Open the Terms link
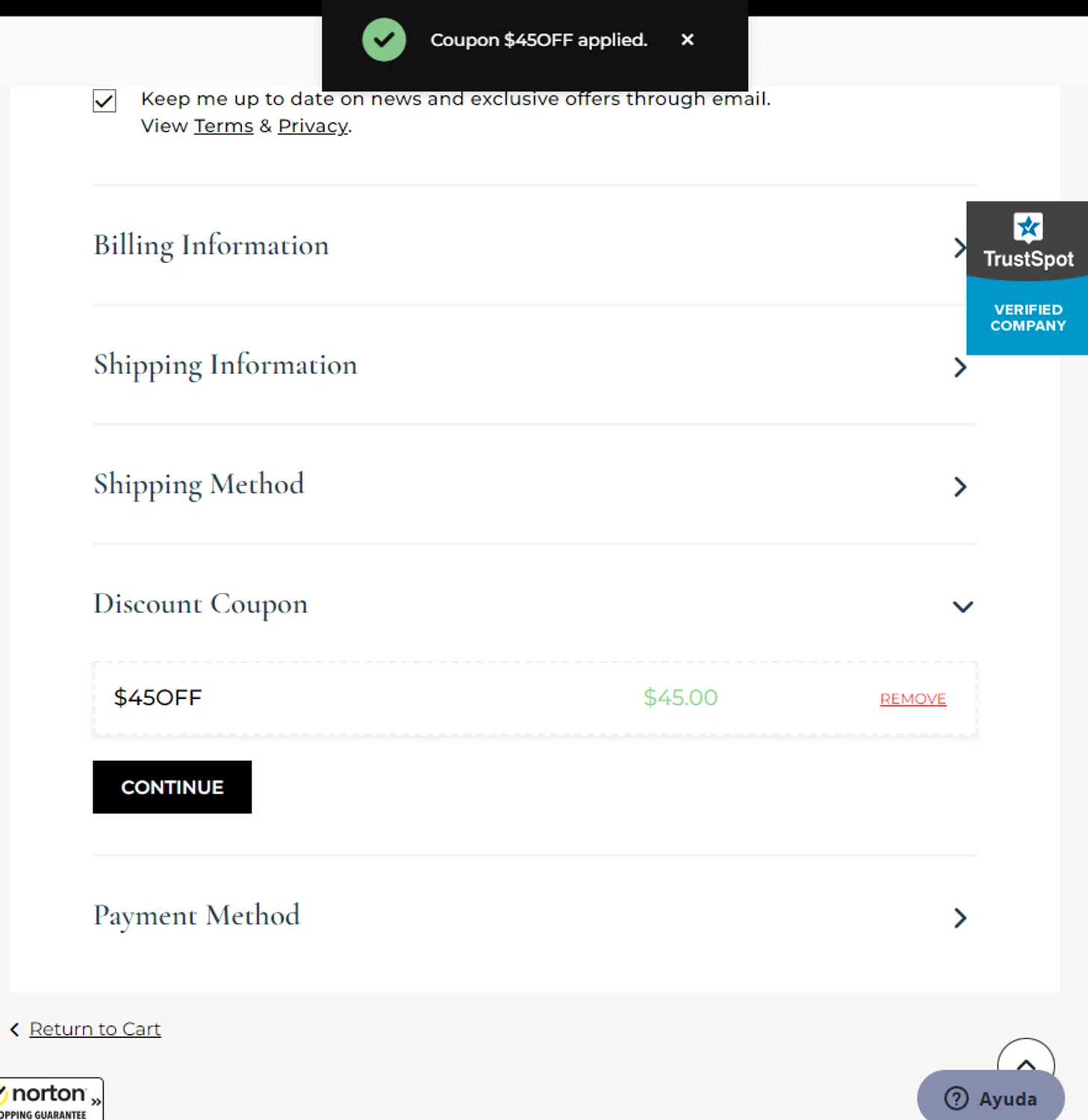1088x1120 pixels. [224, 126]
